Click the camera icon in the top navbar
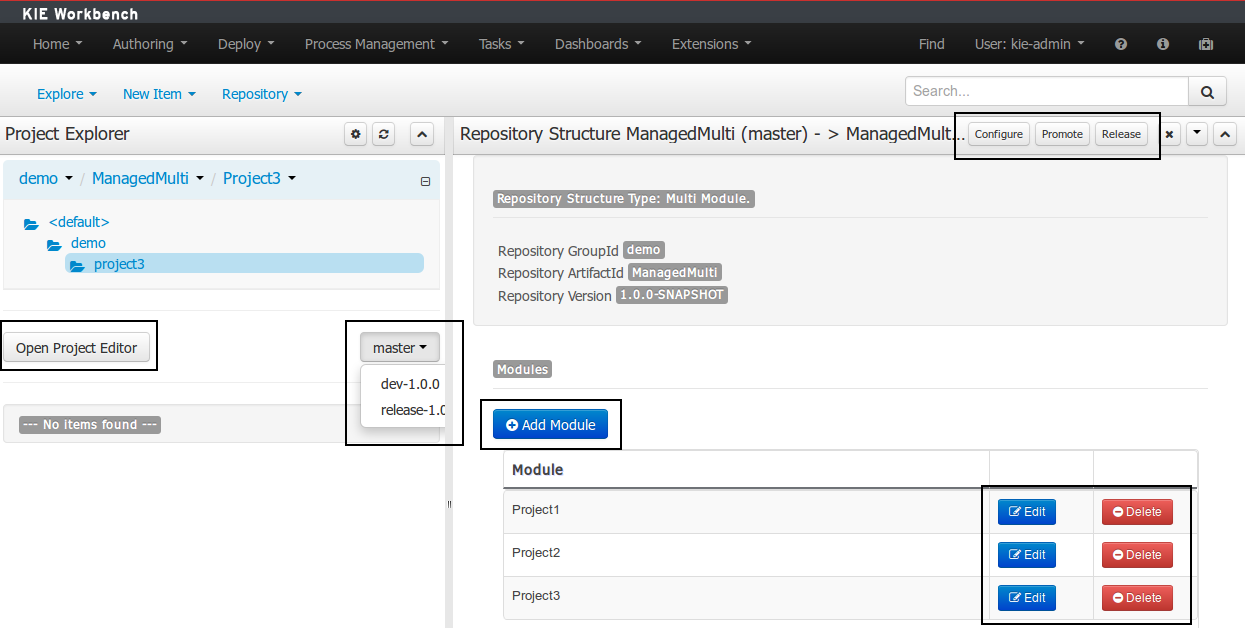The width and height of the screenshot is (1245, 628). click(1205, 43)
